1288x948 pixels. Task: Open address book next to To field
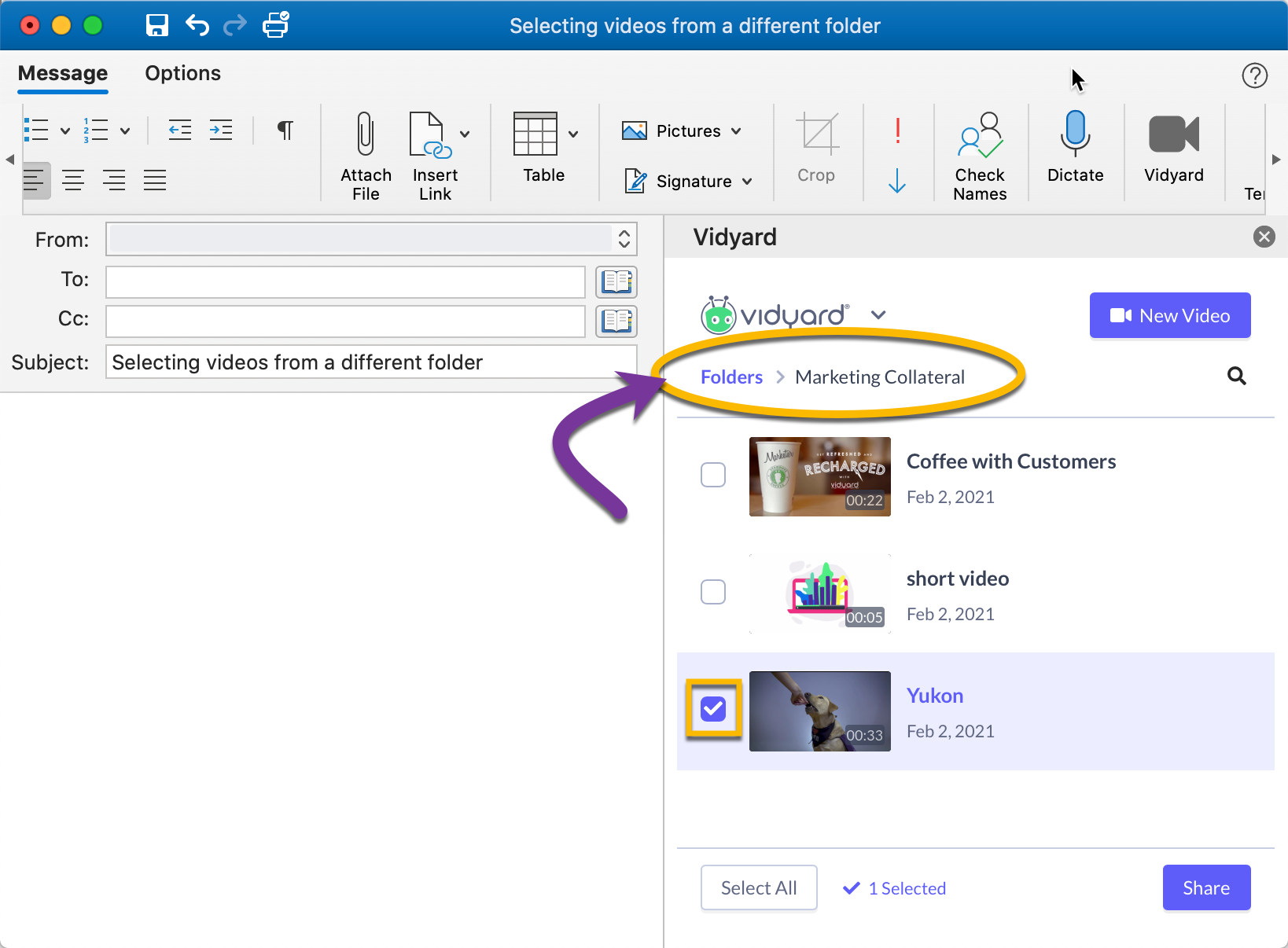pyautogui.click(x=616, y=282)
